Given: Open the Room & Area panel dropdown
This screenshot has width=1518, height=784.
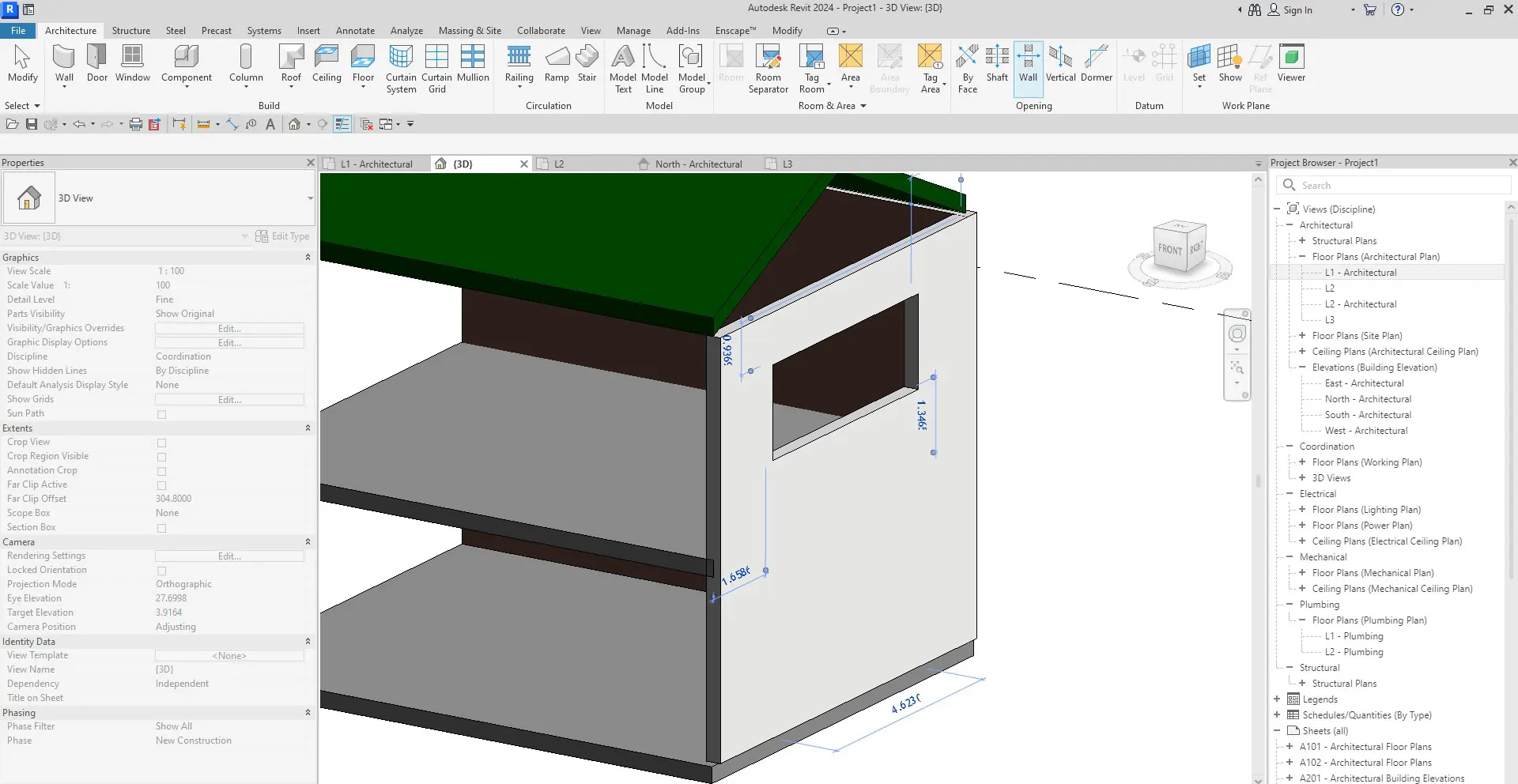Looking at the screenshot, I should coord(832,106).
